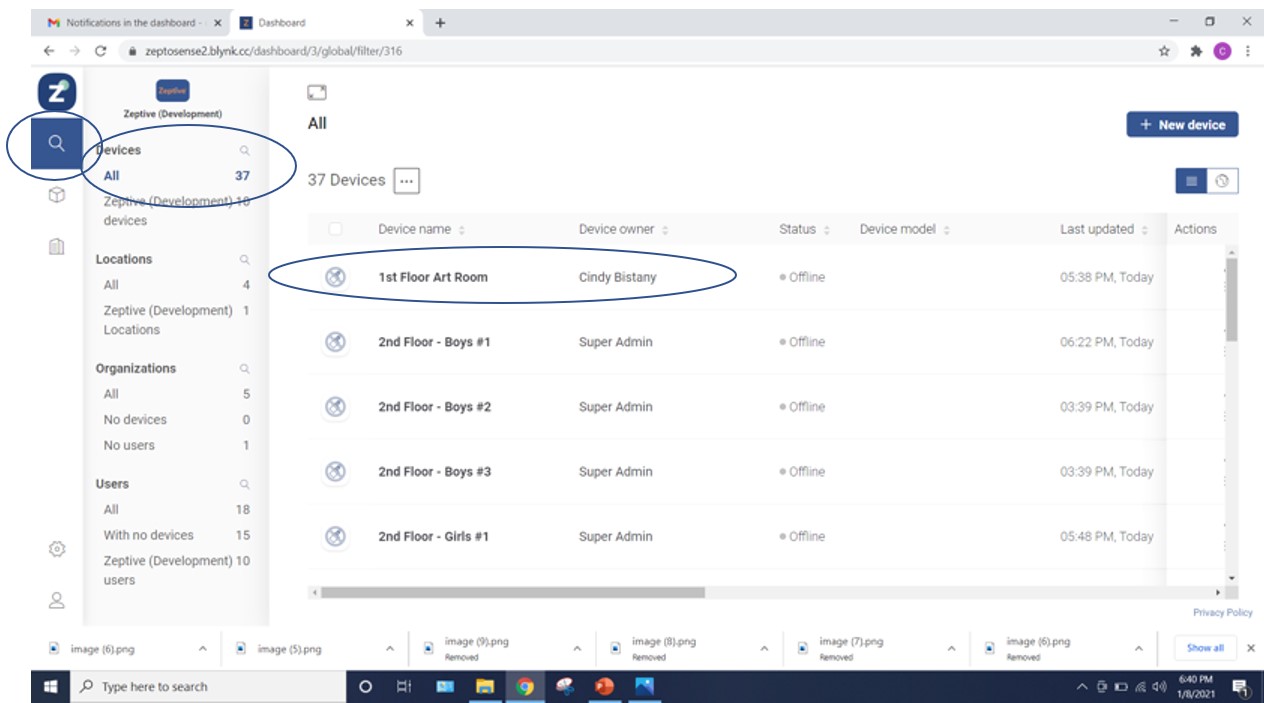This screenshot has width=1264, height=703.
Task: Select Zeptive (Development) devices filter
Action: 176,211
